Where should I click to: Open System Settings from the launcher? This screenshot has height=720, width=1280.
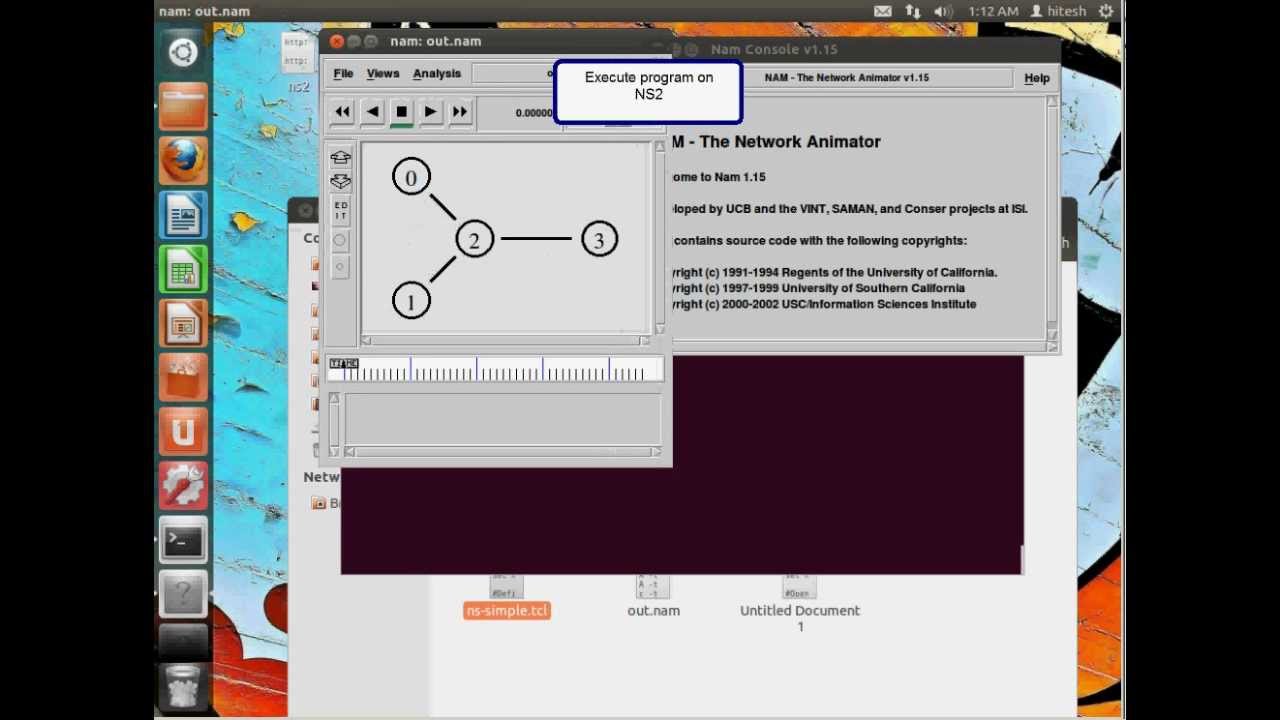pyautogui.click(x=183, y=486)
